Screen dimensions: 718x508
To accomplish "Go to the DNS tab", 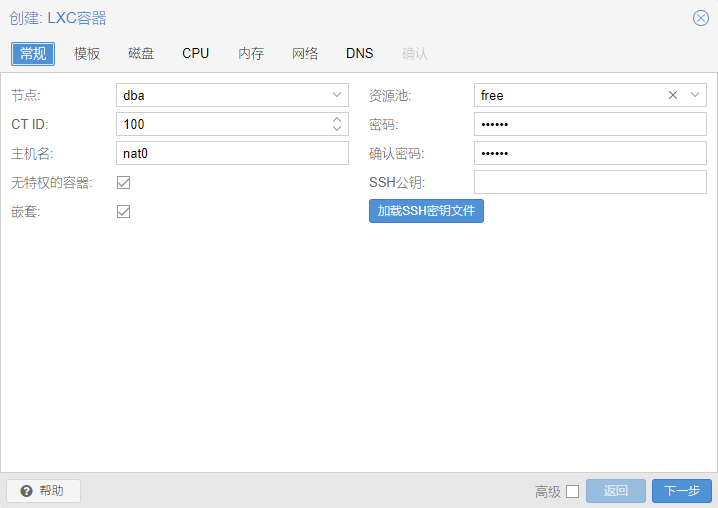I will point(360,53).
